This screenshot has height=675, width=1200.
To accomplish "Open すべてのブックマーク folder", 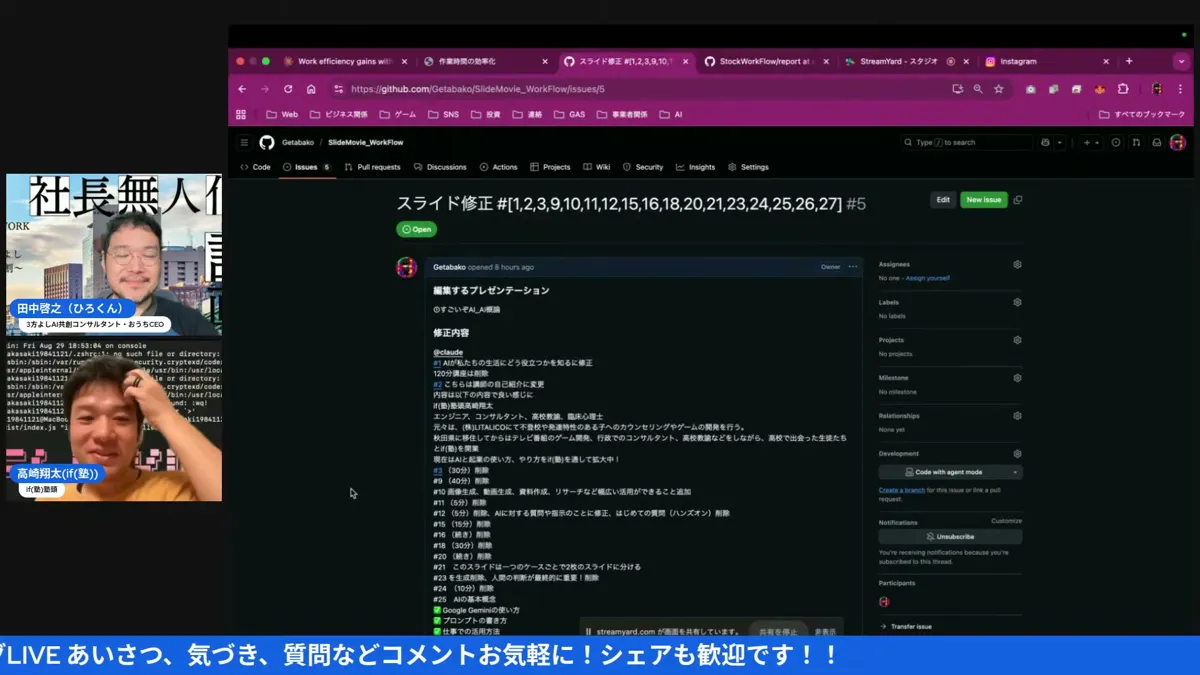I will pos(1141,115).
